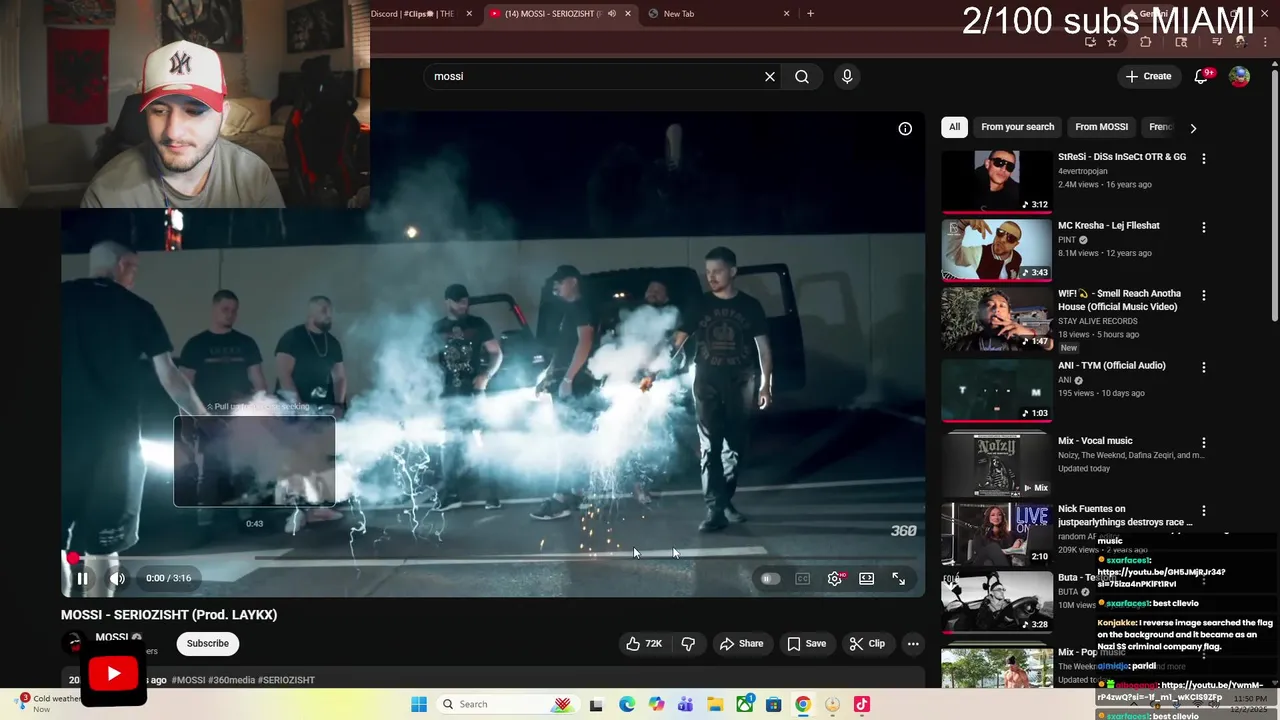Screen dimensions: 1280x720
Task: Dislike the video
Action: pyautogui.click(x=688, y=644)
